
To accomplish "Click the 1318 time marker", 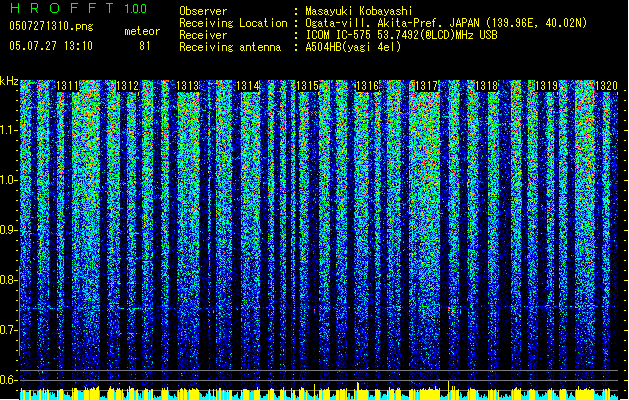I will tap(487, 86).
